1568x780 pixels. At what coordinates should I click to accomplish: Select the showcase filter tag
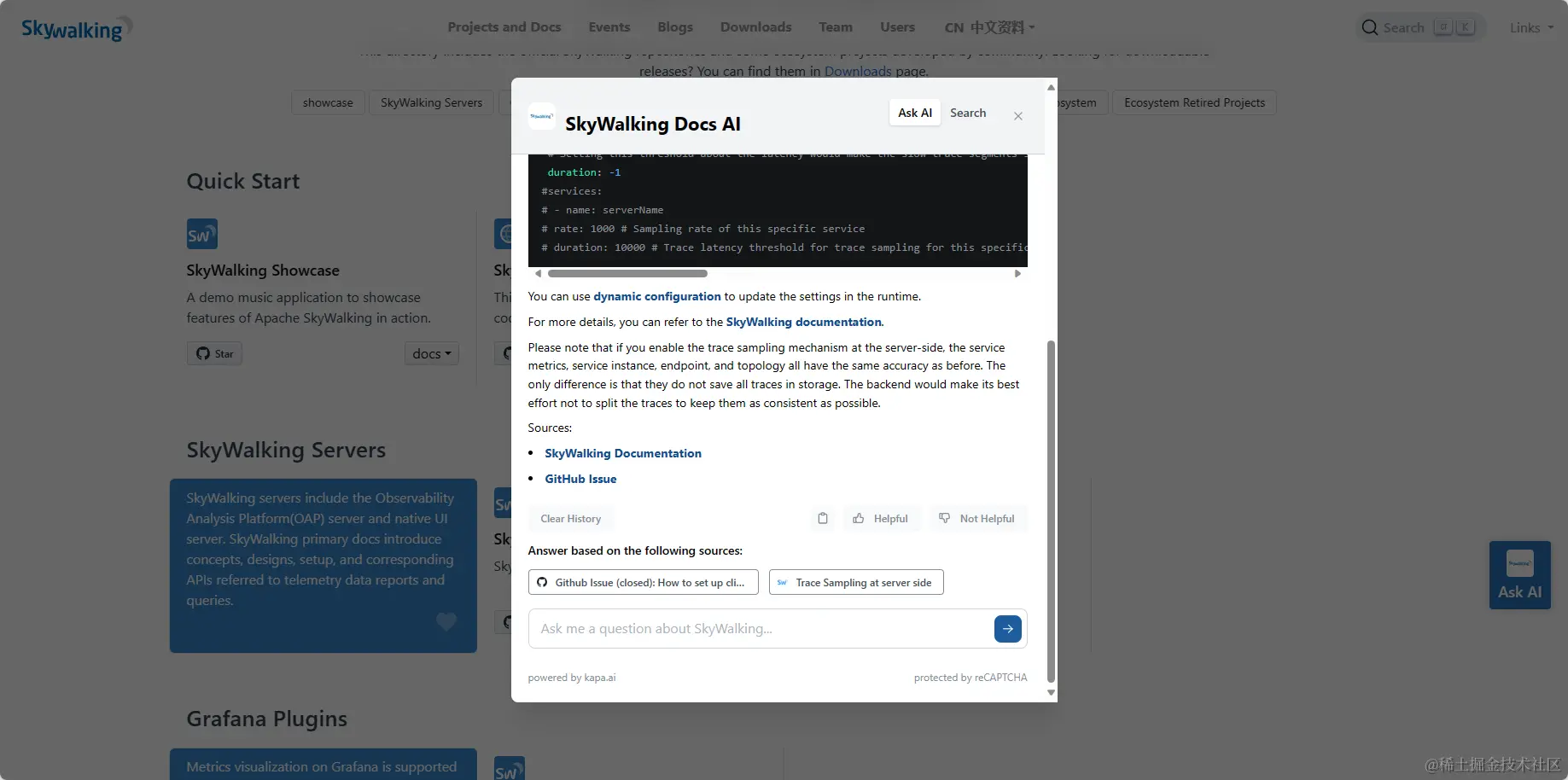328,102
